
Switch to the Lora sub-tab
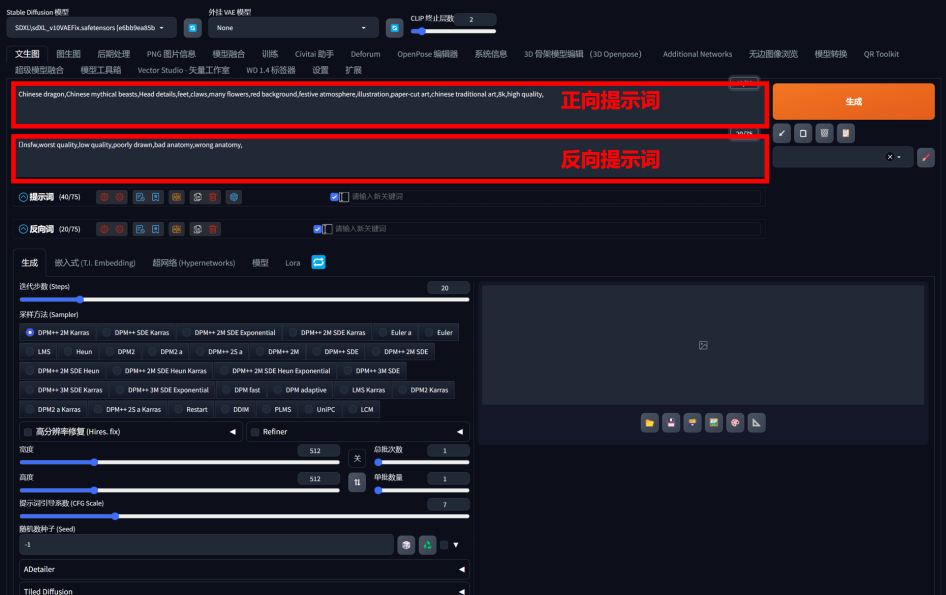point(293,262)
